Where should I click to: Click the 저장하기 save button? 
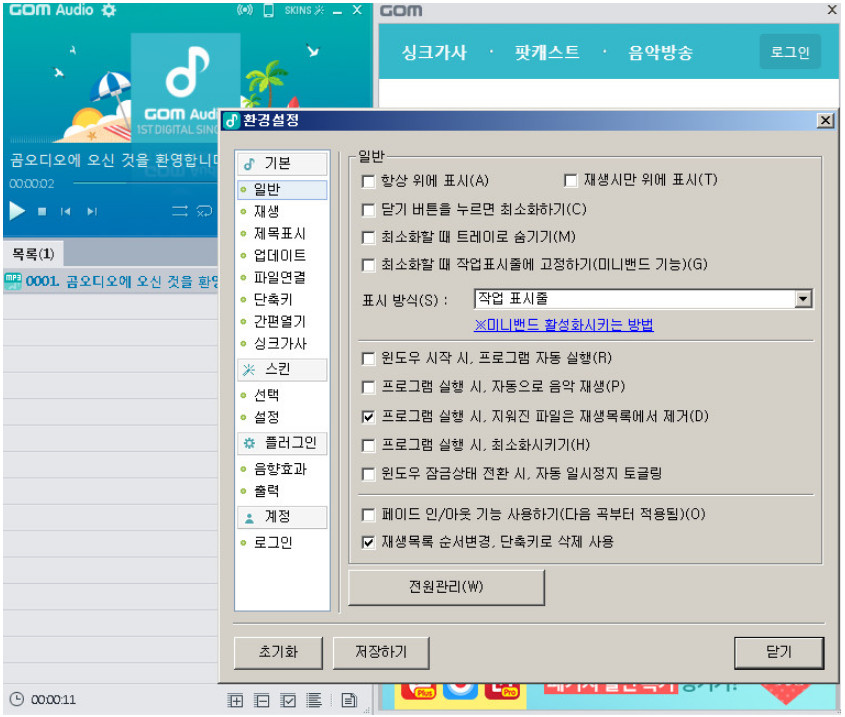(x=381, y=652)
